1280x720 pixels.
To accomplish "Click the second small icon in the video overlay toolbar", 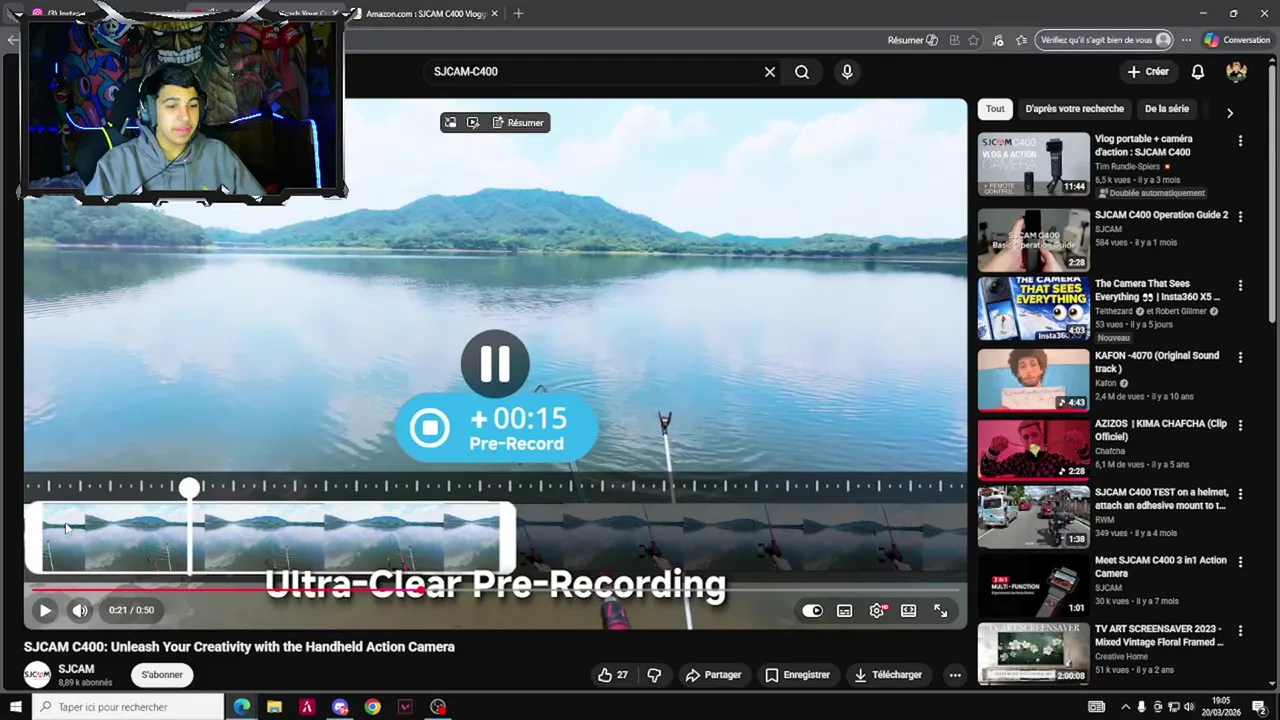I will [473, 123].
